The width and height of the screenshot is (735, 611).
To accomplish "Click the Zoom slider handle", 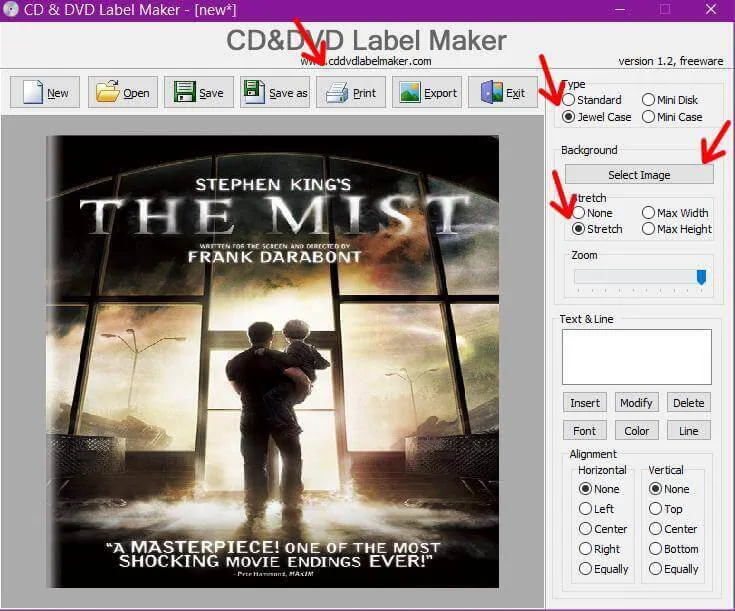I will (x=701, y=277).
